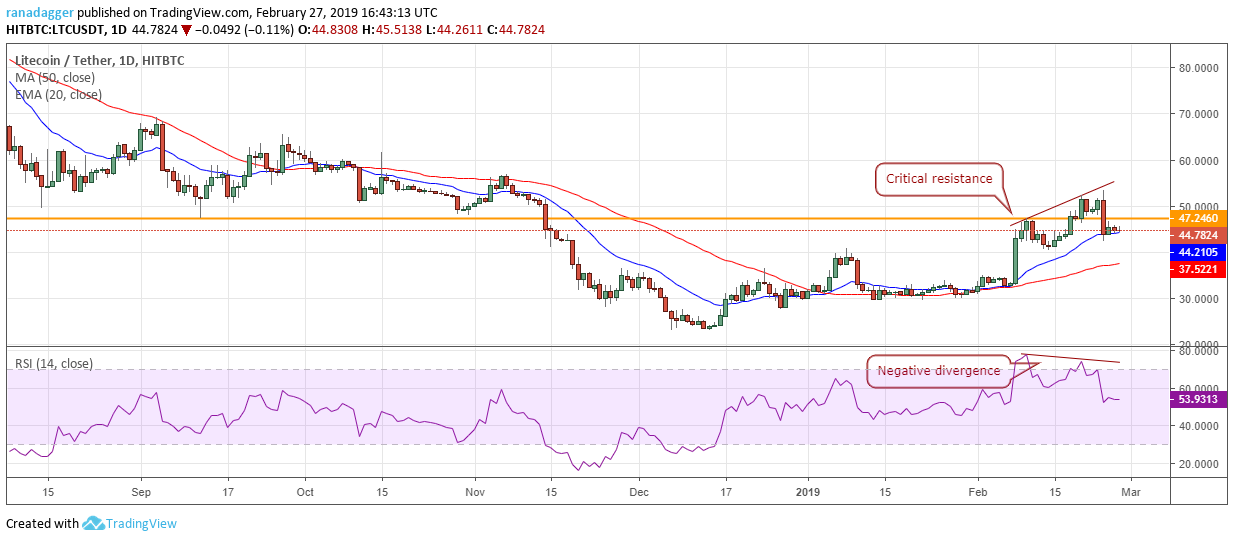
Task: Click the '2019' date axis label
Action: click(x=808, y=492)
